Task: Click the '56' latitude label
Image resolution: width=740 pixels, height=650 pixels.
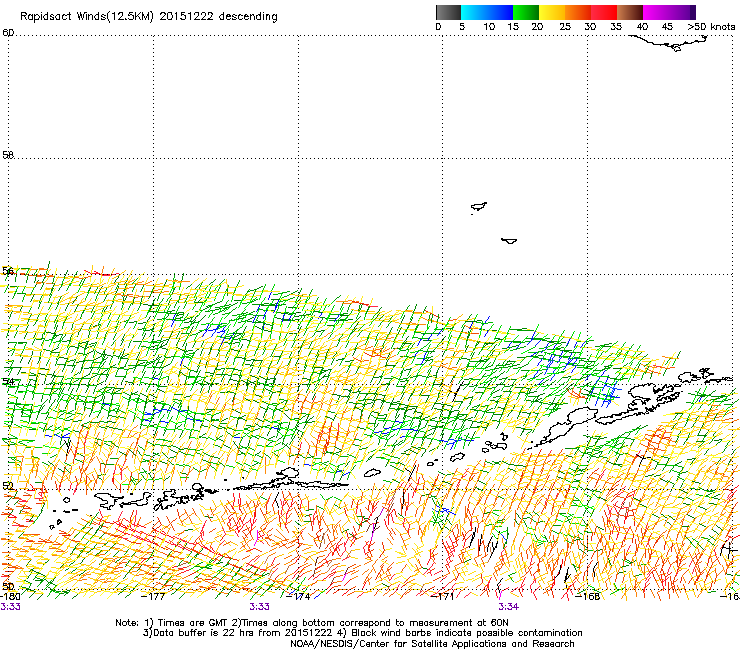Action: pos(8,271)
